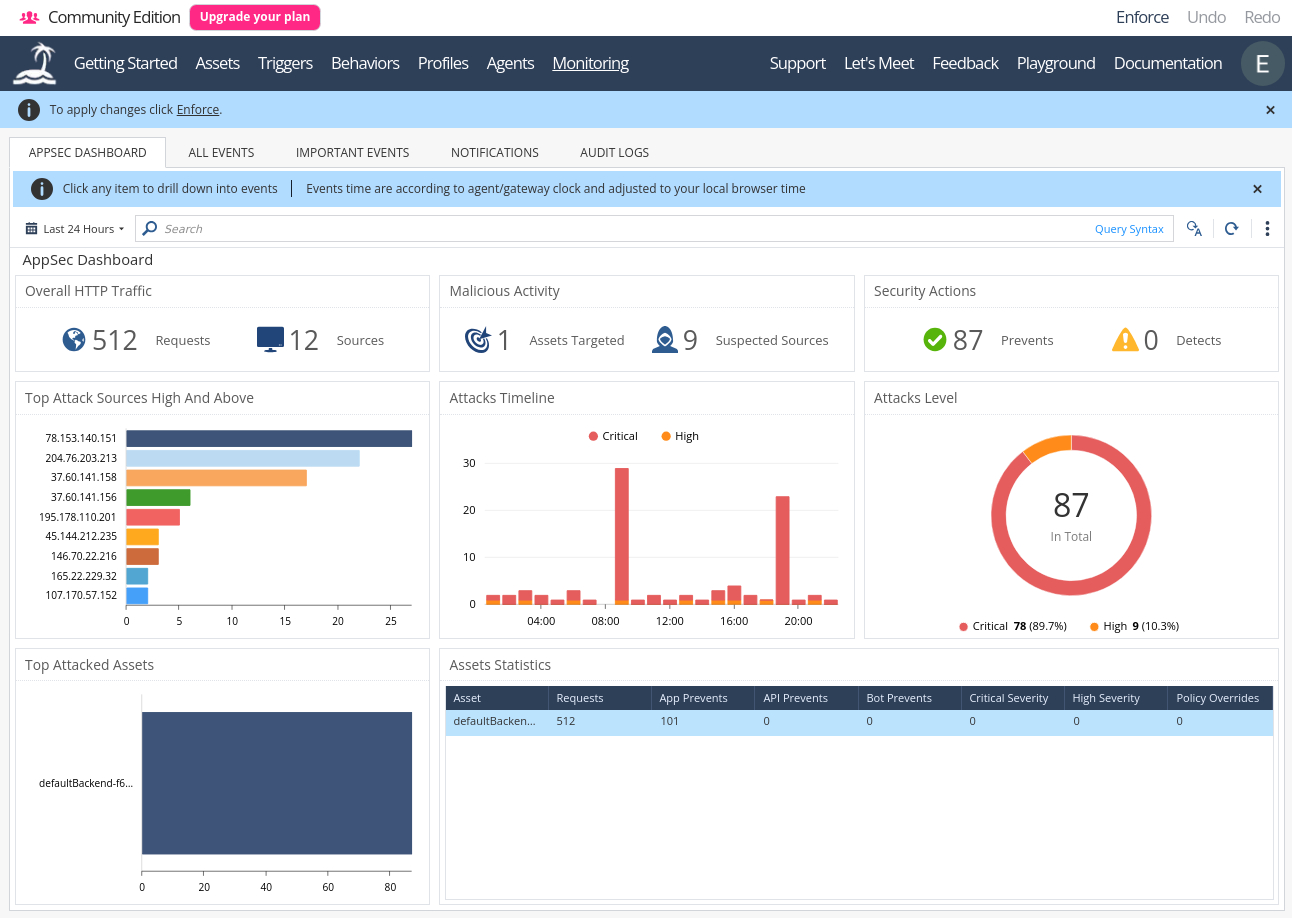Toggle the Critical legend in Attacks Timeline
This screenshot has width=1292, height=918.
[613, 436]
